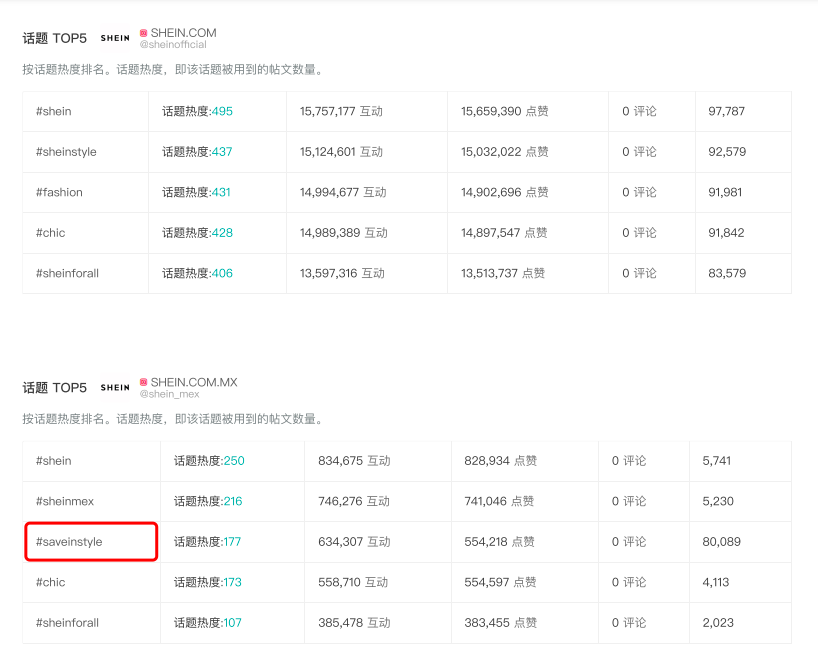Select the 15,757,177 互动 value
The height and width of the screenshot is (662, 818).
coord(341,111)
